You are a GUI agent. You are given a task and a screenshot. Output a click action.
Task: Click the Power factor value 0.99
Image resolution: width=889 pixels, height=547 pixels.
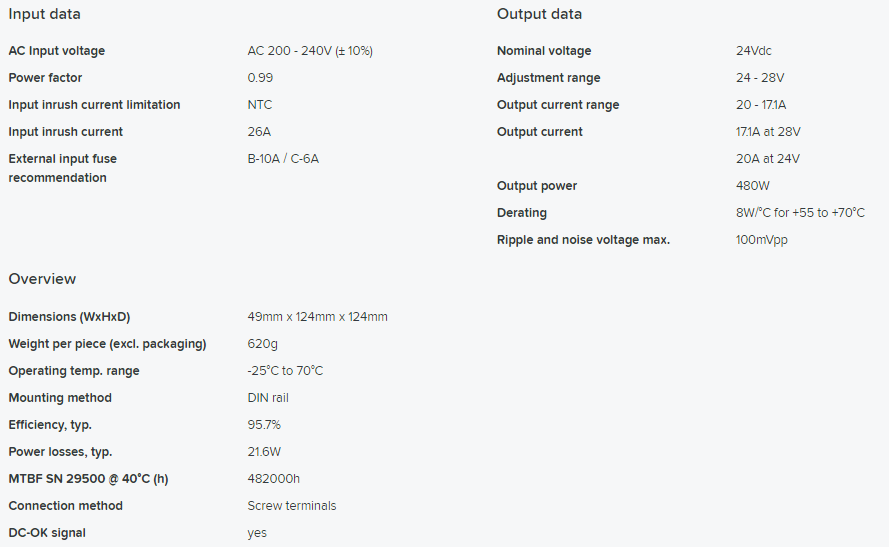coord(260,78)
